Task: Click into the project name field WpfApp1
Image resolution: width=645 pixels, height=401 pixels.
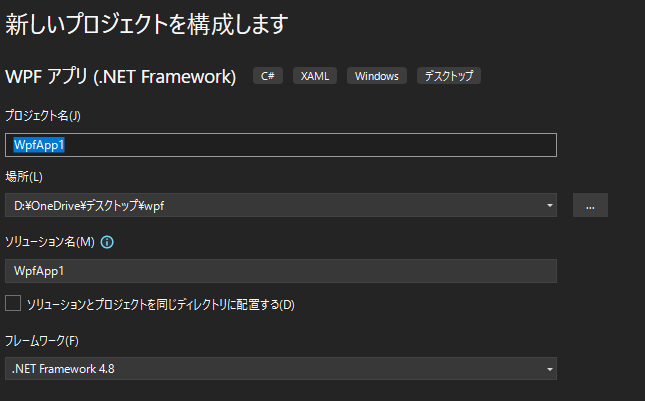Action: tap(281, 145)
